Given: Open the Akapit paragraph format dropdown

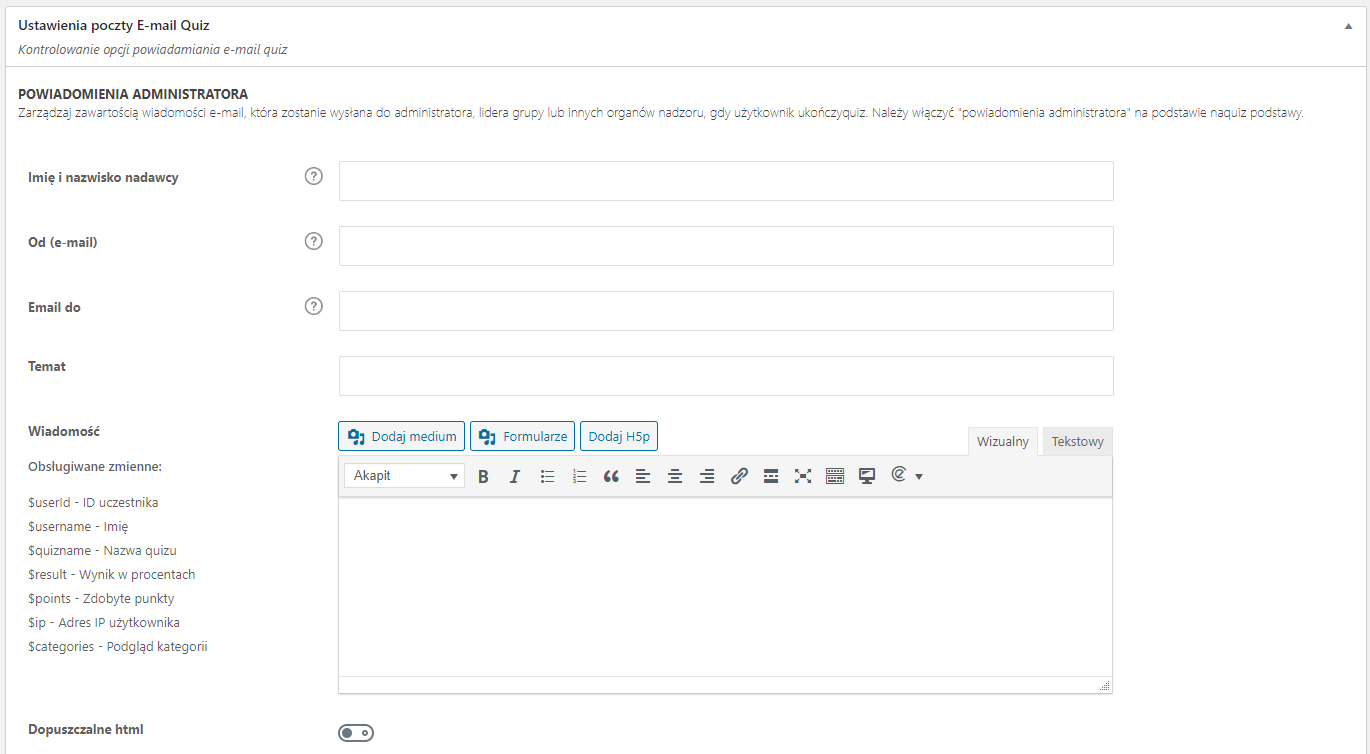Looking at the screenshot, I should 404,476.
